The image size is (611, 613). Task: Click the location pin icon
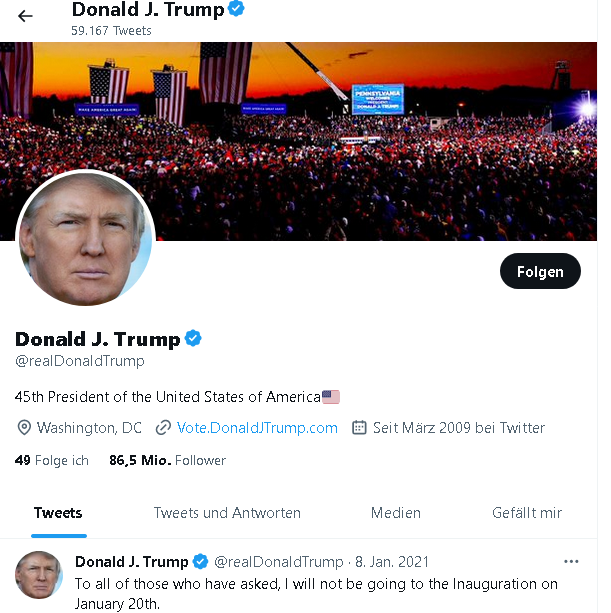point(25,428)
